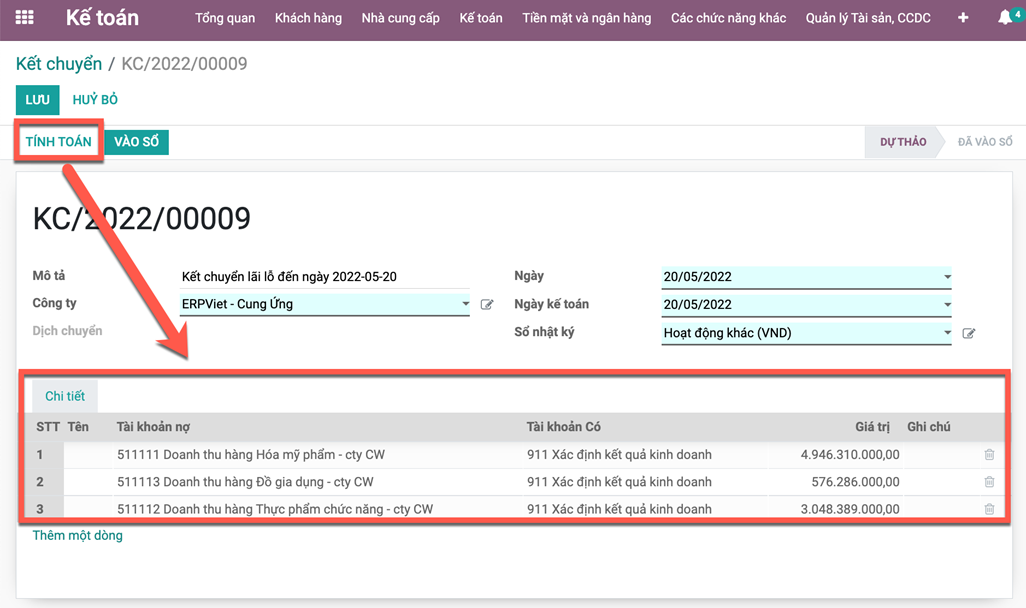Viewport: 1026px width, 608px height.
Task: Select the ĐÃ VÀO SỔ status stage
Action: coord(985,141)
